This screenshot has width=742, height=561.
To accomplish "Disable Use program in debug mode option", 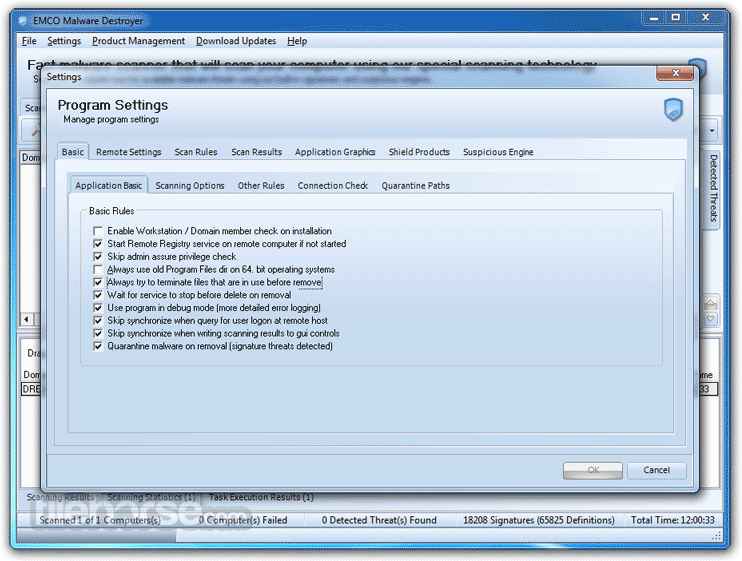I will (x=98, y=308).
